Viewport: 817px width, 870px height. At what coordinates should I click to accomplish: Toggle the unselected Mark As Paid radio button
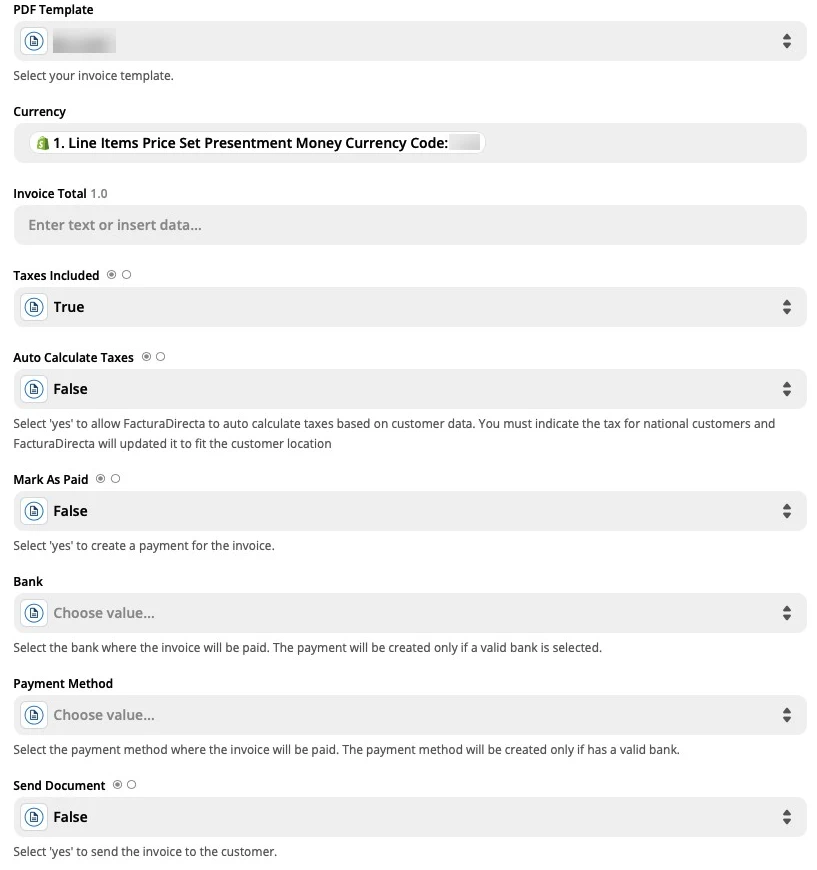tap(115, 478)
